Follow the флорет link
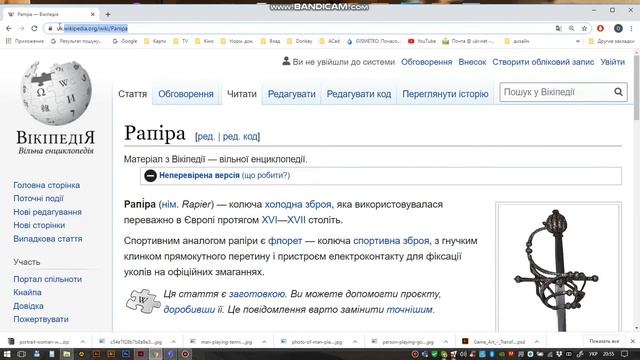The height and width of the screenshot is (360, 640). (285, 241)
